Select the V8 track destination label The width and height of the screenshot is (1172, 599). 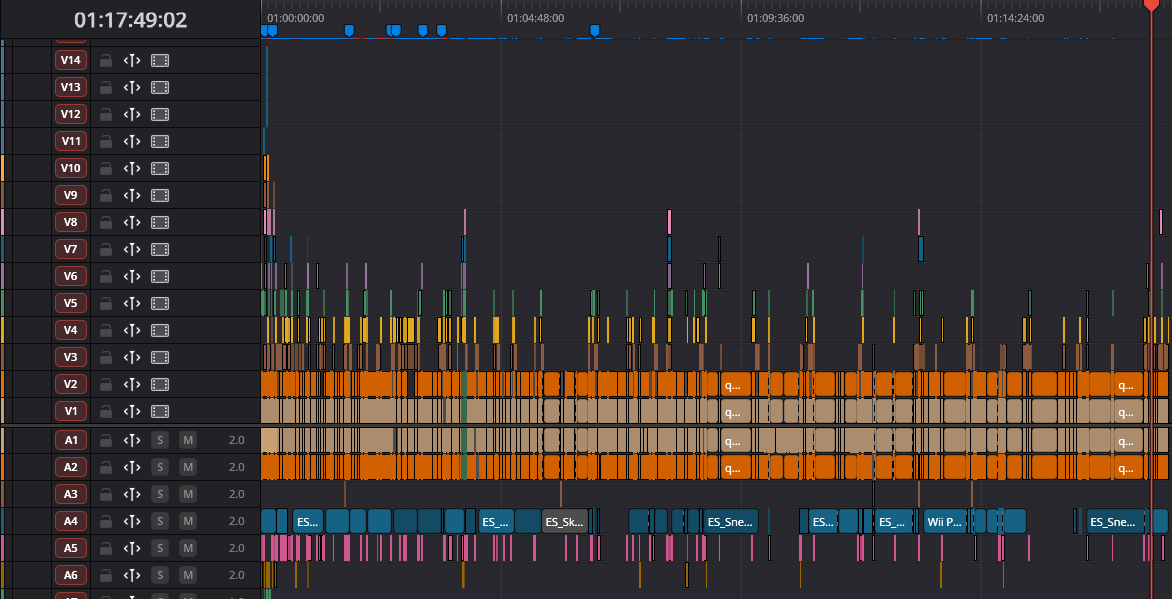[70, 222]
